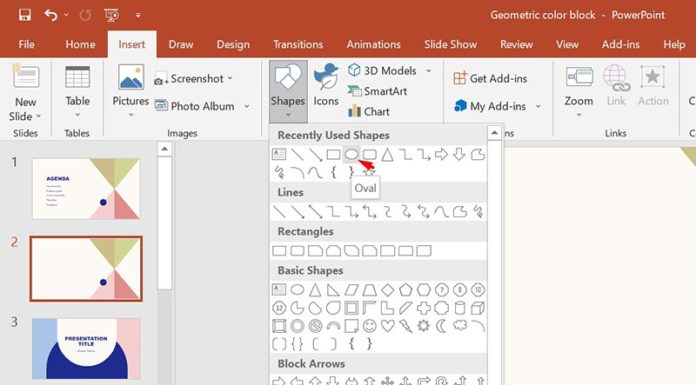The image size is (696, 385).
Task: Insert a Chart
Action: (369, 111)
